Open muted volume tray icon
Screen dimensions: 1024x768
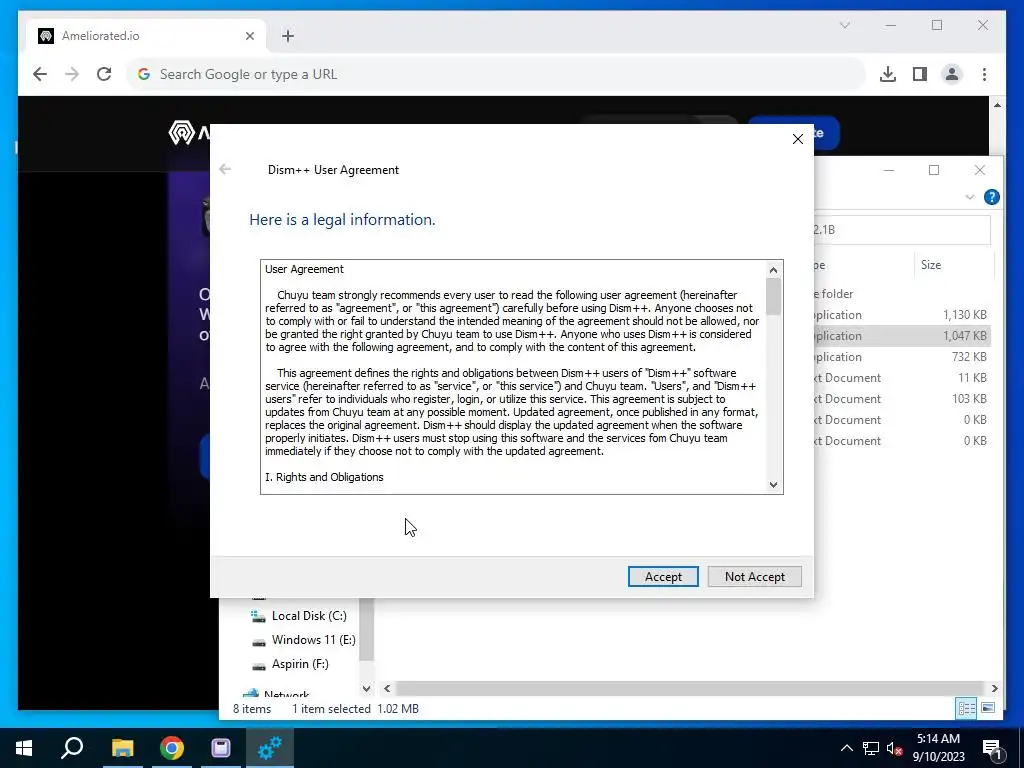[x=895, y=748]
